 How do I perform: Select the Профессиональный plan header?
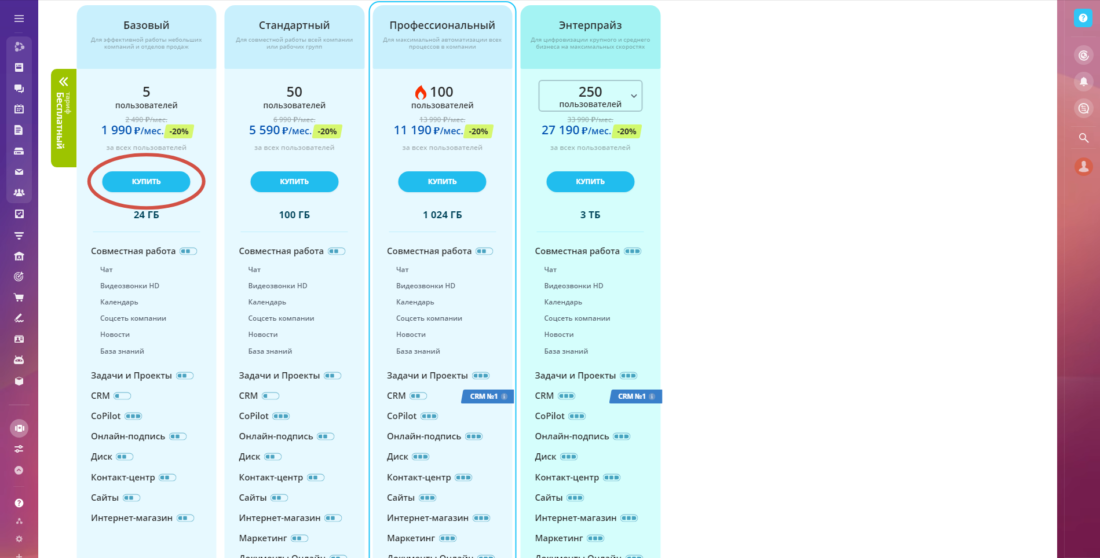(442, 26)
